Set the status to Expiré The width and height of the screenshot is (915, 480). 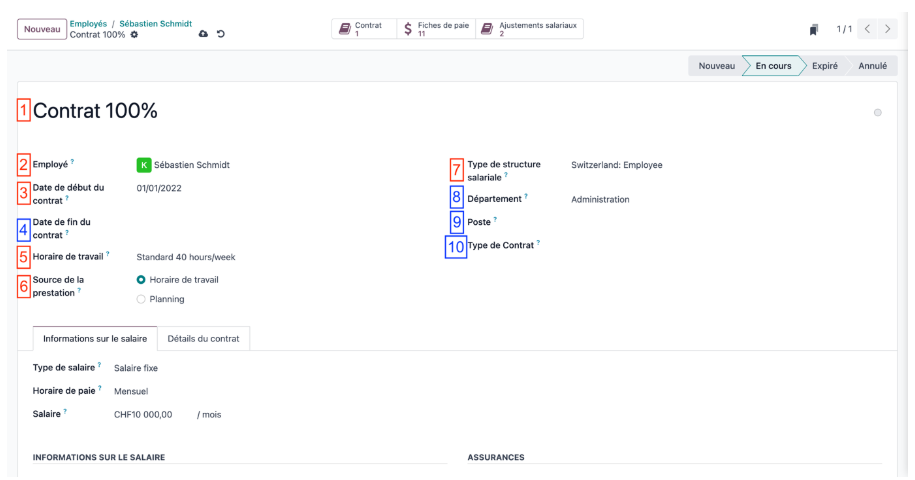[x=825, y=66]
